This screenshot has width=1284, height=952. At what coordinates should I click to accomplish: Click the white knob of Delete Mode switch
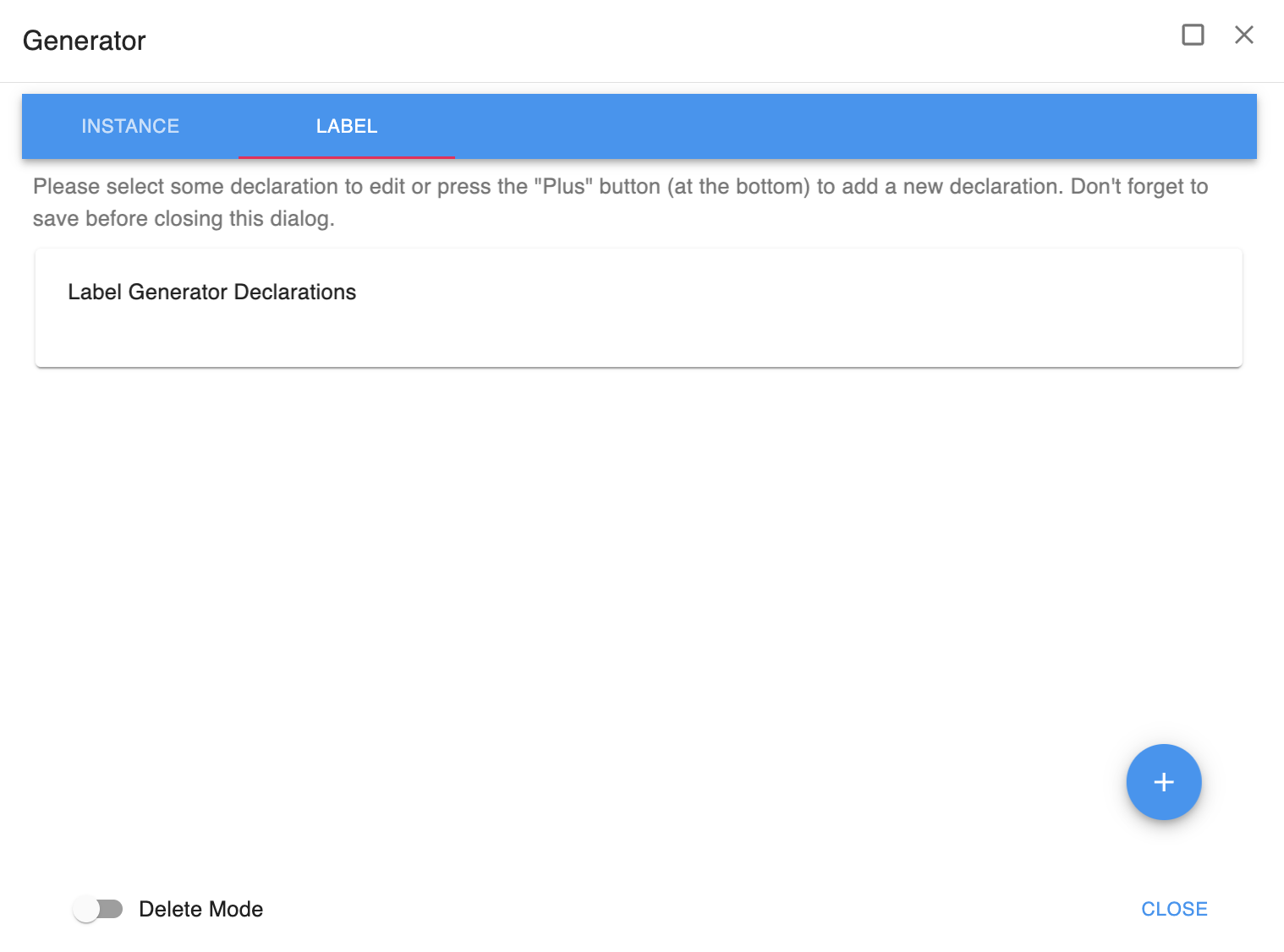[x=86, y=909]
